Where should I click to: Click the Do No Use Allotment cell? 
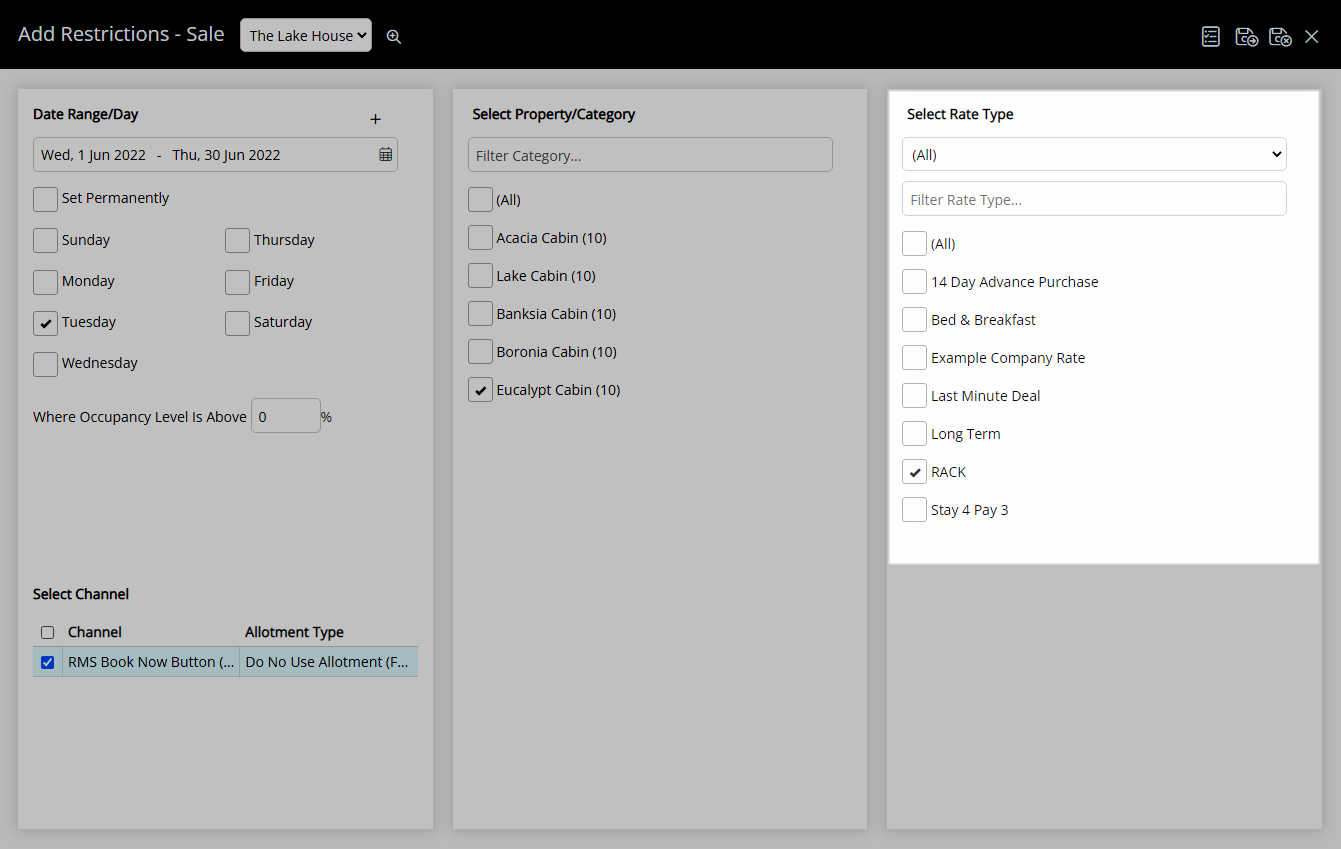(x=328, y=662)
